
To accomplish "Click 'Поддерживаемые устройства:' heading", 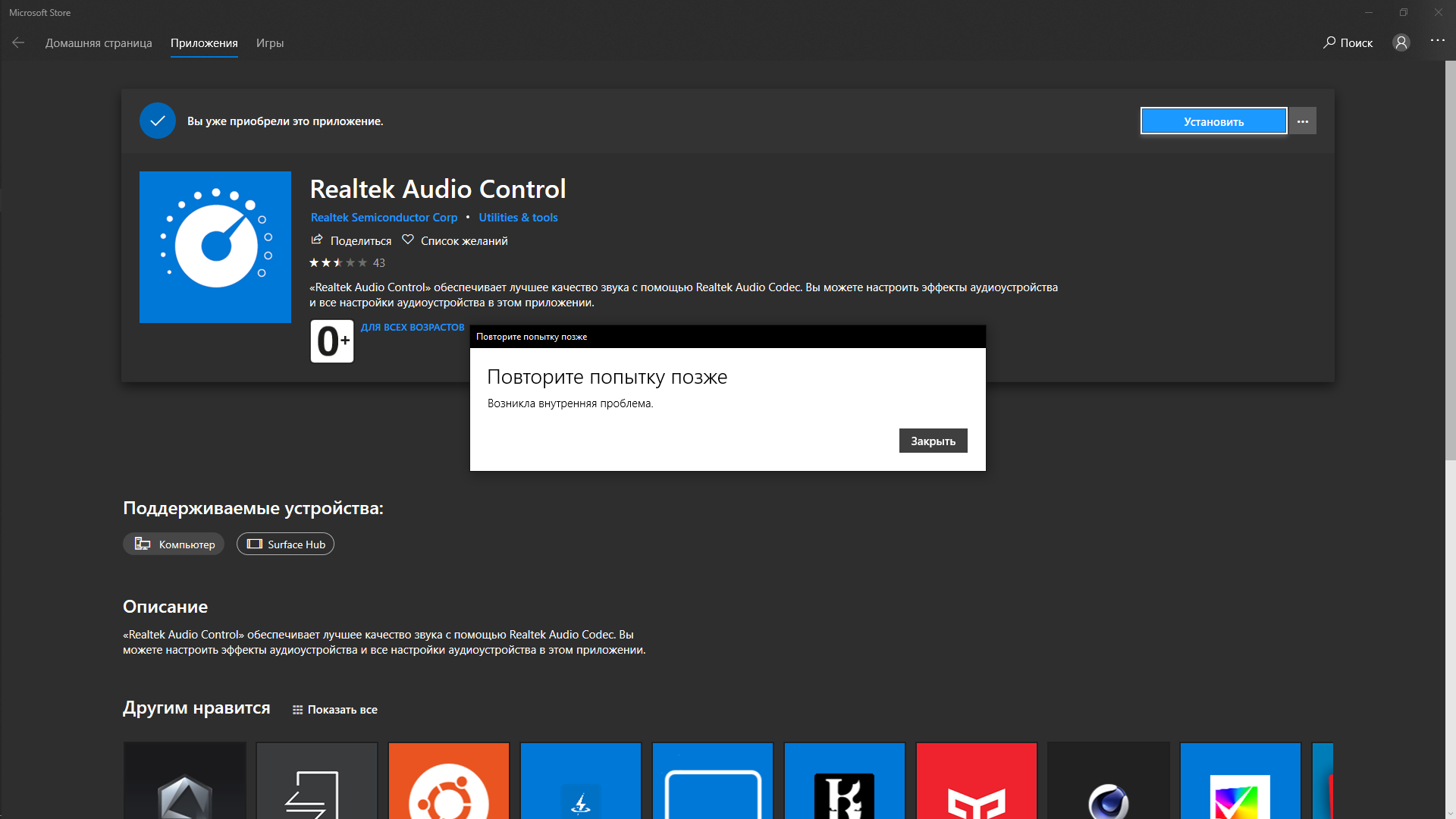I will [253, 508].
